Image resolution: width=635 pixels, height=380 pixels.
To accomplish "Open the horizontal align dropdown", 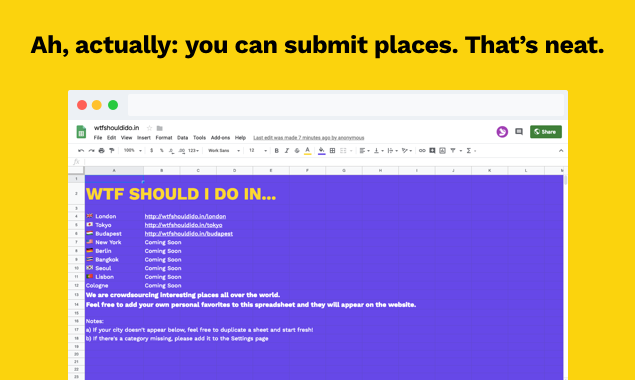I will tap(364, 151).
